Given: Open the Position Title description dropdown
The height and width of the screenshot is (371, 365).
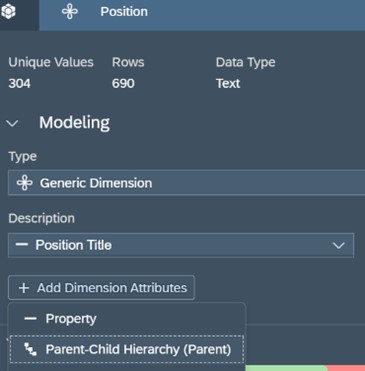Looking at the screenshot, I should tap(181, 245).
